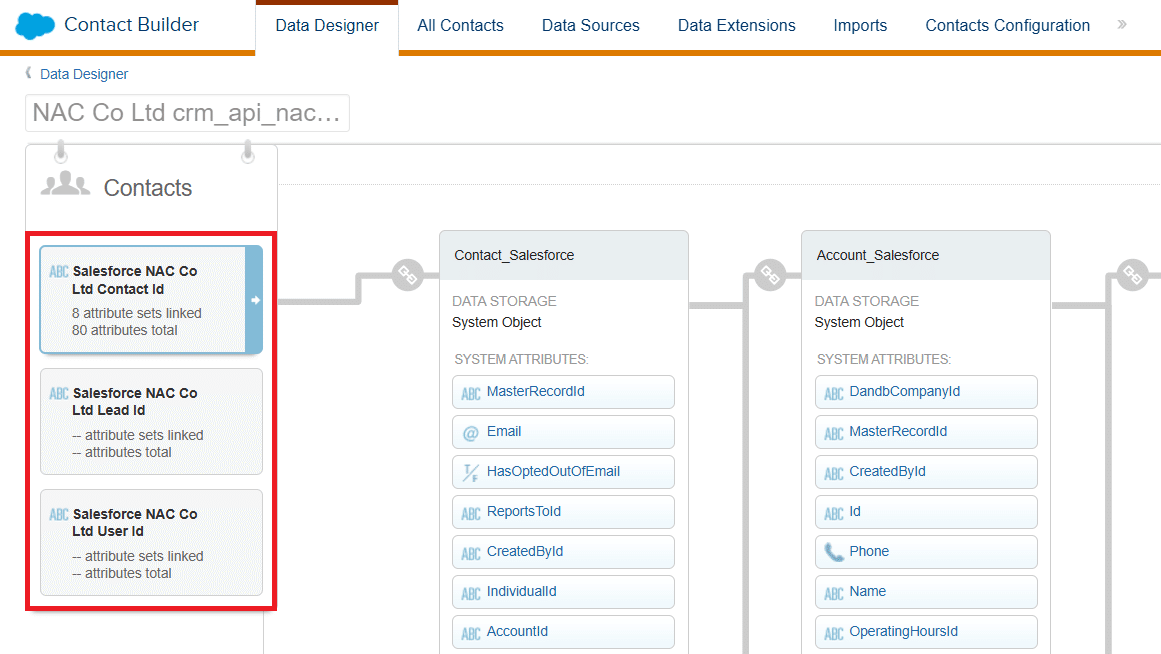Image resolution: width=1161 pixels, height=654 pixels.
Task: Edit the NAC Co Ltd attribute group name field
Action: tap(187, 113)
